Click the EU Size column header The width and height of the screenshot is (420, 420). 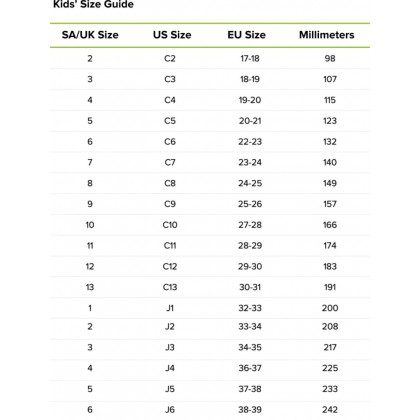coord(246,35)
